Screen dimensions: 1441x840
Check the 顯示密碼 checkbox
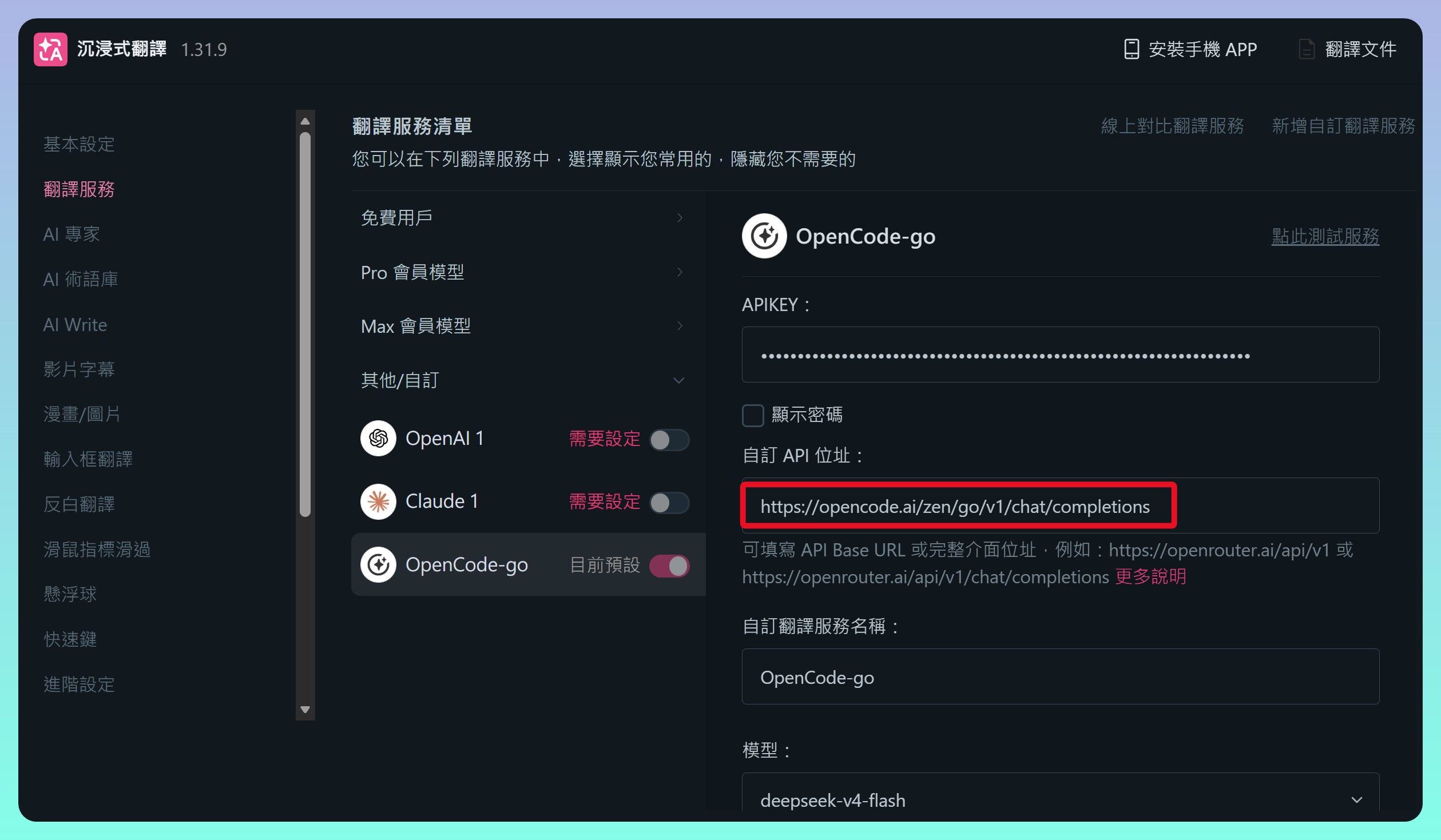[x=753, y=415]
